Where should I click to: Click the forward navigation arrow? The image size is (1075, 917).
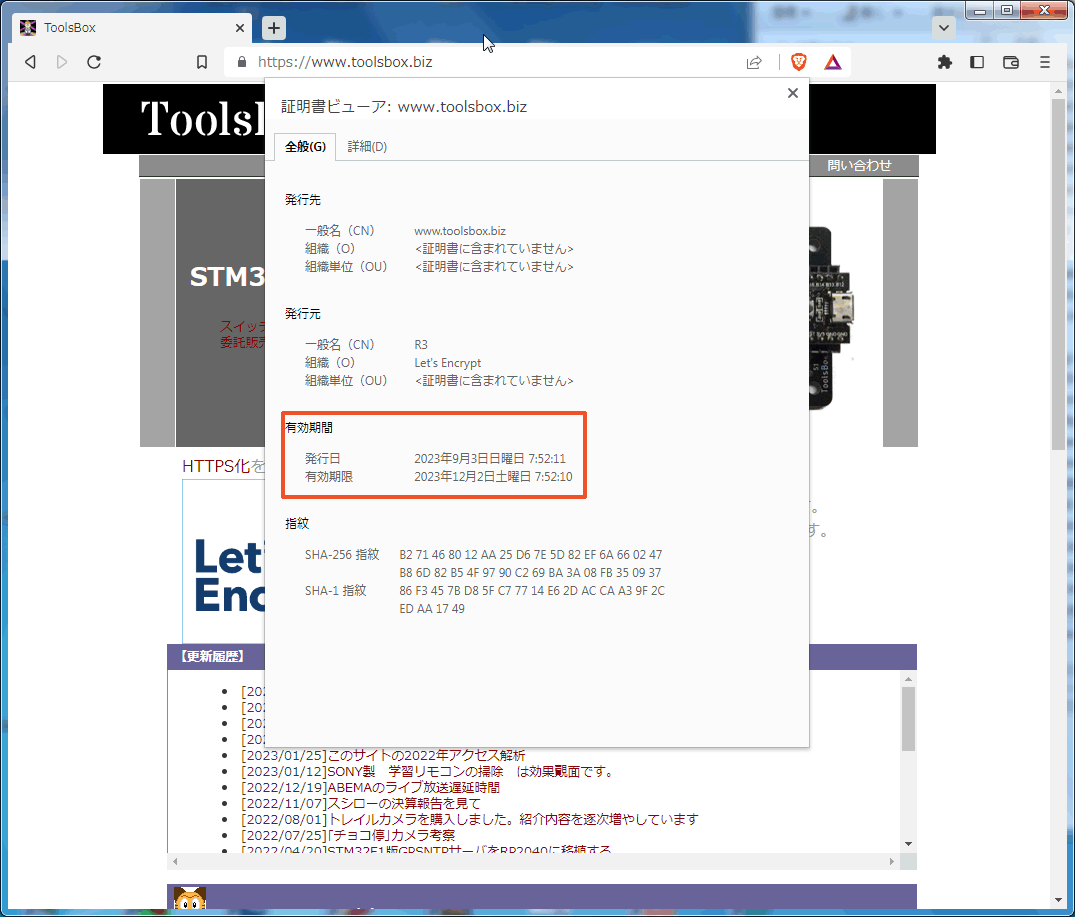pyautogui.click(x=62, y=62)
